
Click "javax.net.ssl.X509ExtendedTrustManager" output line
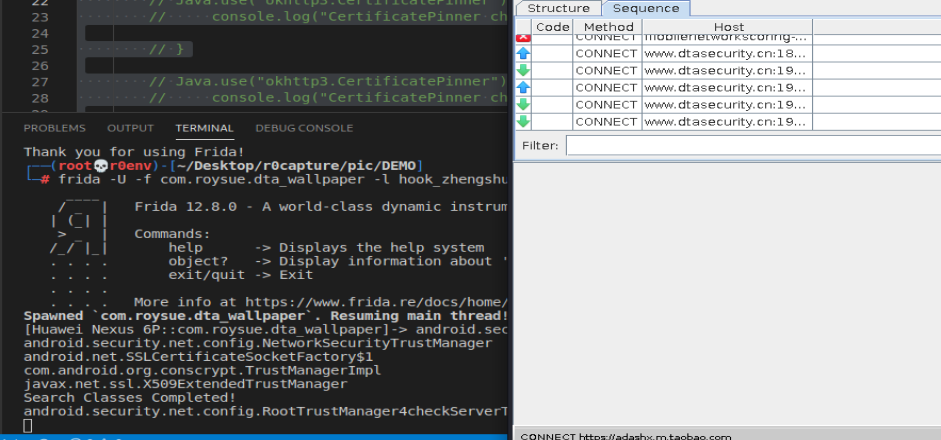185,384
